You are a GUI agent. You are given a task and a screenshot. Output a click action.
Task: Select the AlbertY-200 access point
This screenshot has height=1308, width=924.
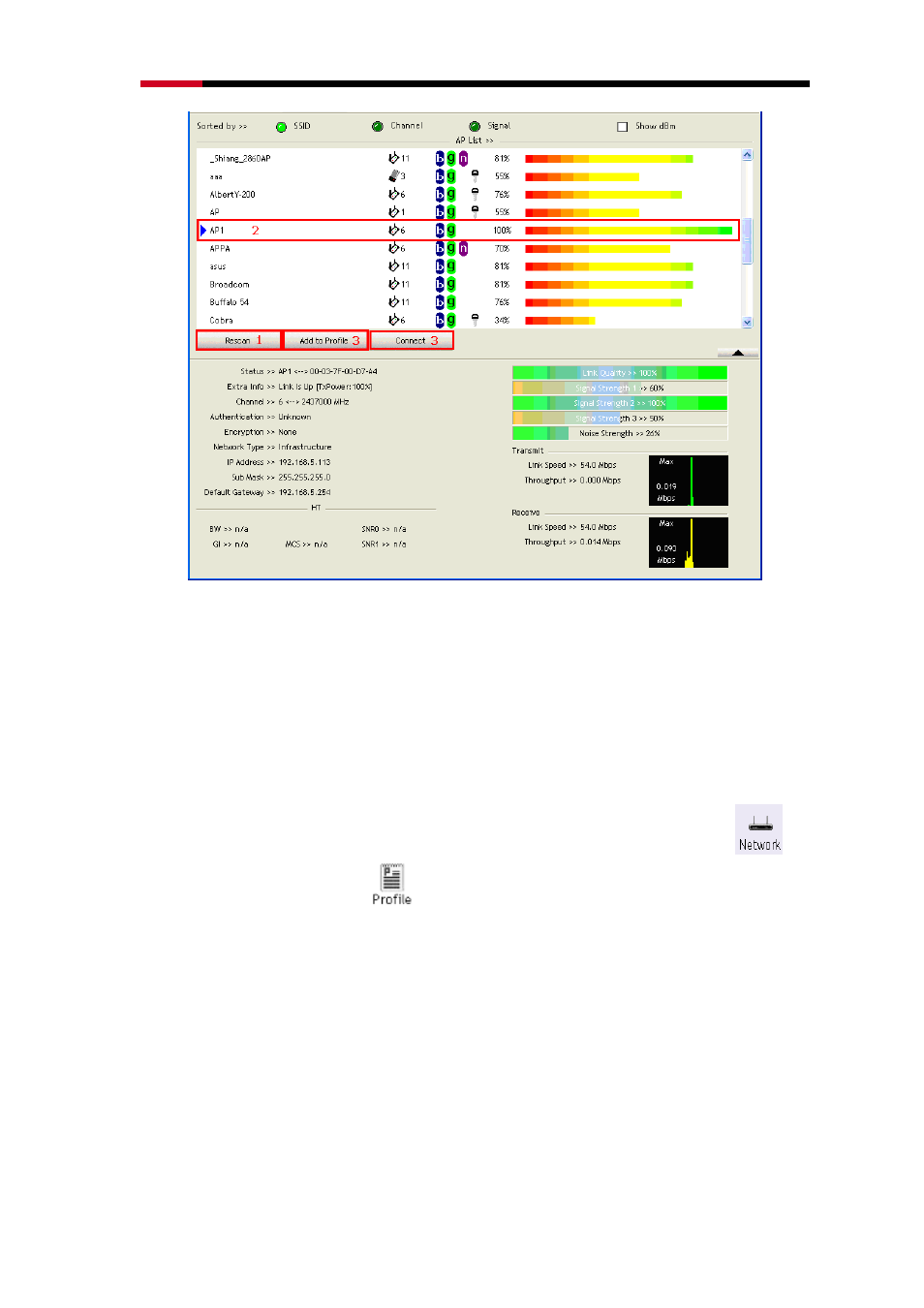pyautogui.click(x=469, y=194)
